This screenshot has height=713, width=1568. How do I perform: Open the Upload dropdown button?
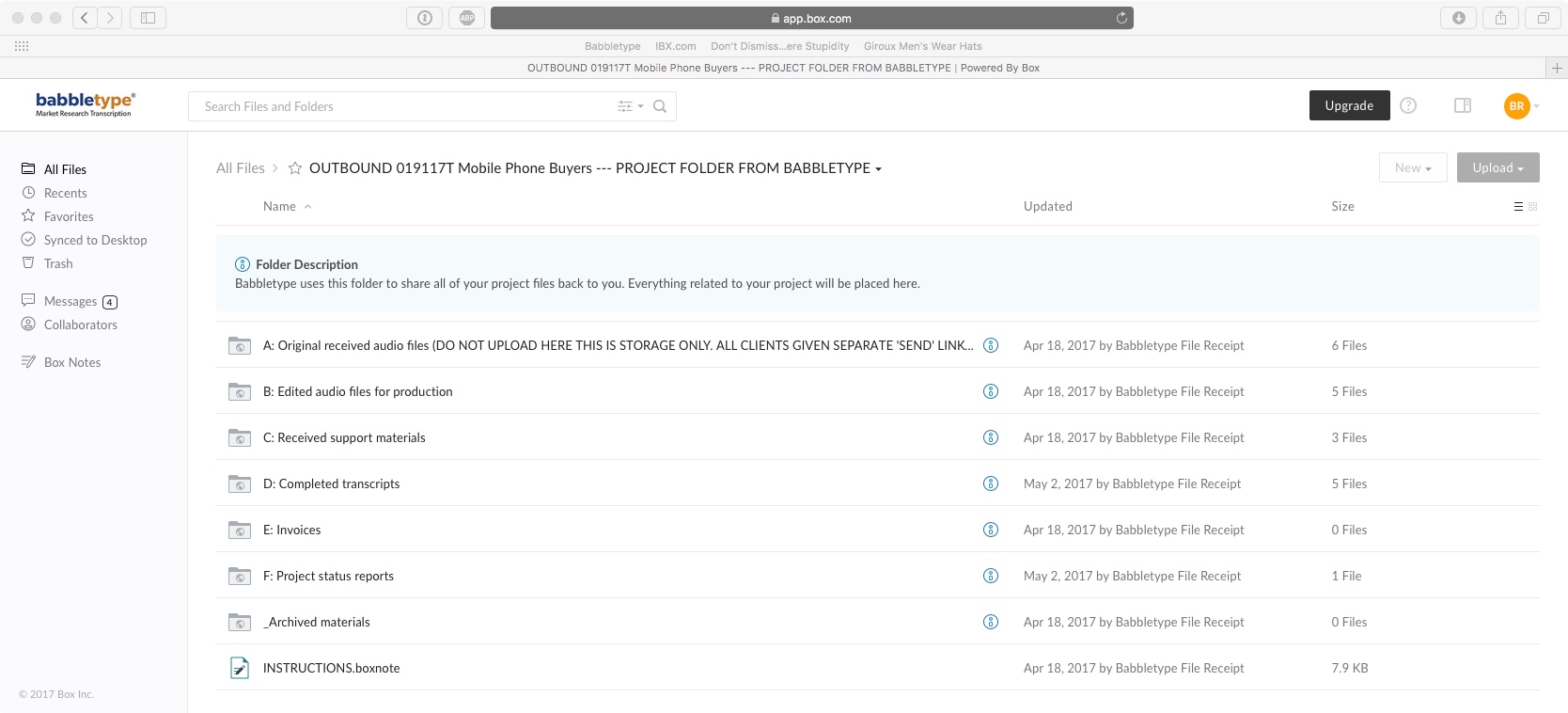tap(1497, 167)
